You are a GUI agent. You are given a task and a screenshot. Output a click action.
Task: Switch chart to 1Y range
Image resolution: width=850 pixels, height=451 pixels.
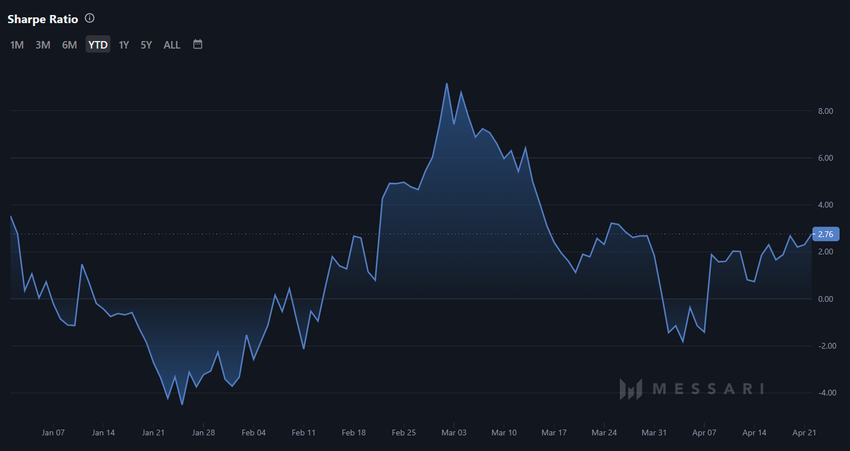(x=124, y=45)
